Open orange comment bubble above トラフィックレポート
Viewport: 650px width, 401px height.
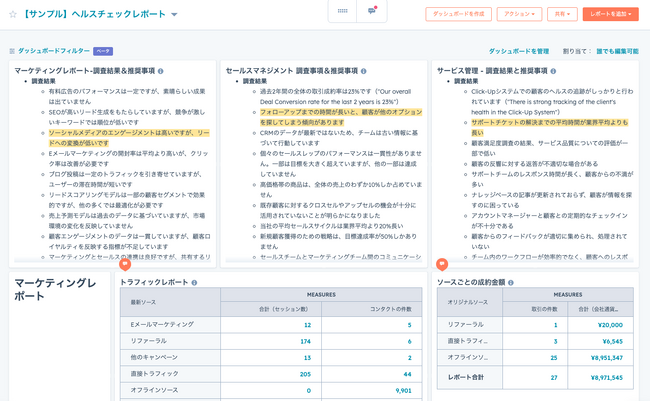tap(125, 264)
